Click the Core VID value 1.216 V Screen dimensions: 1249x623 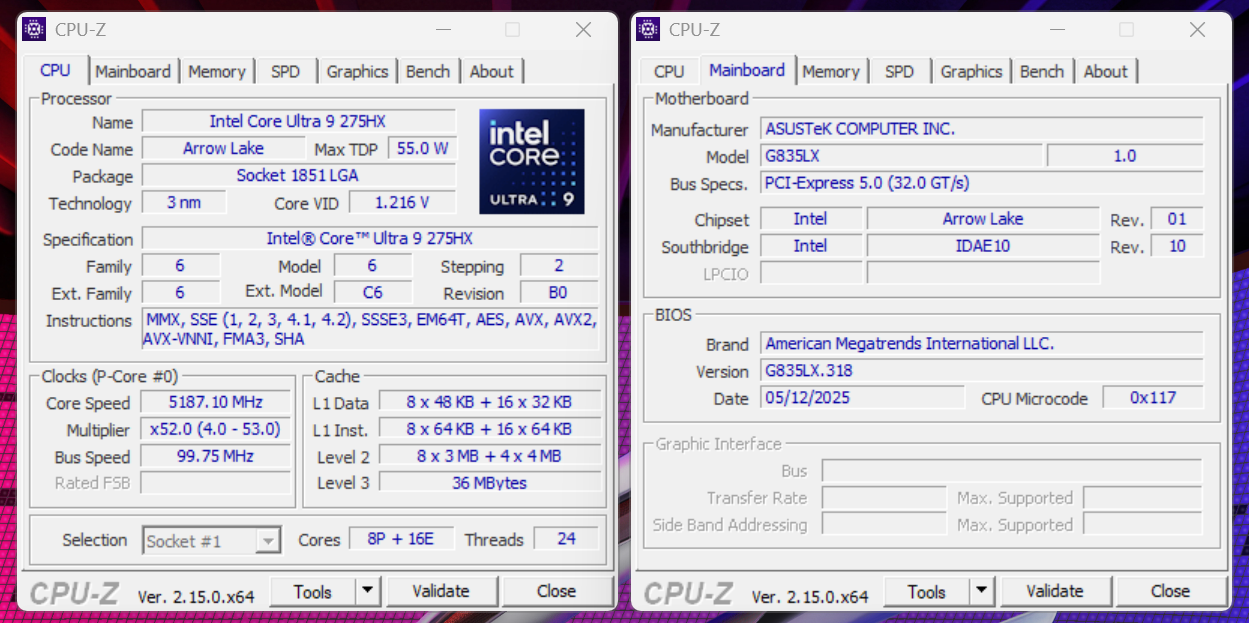[x=402, y=202]
